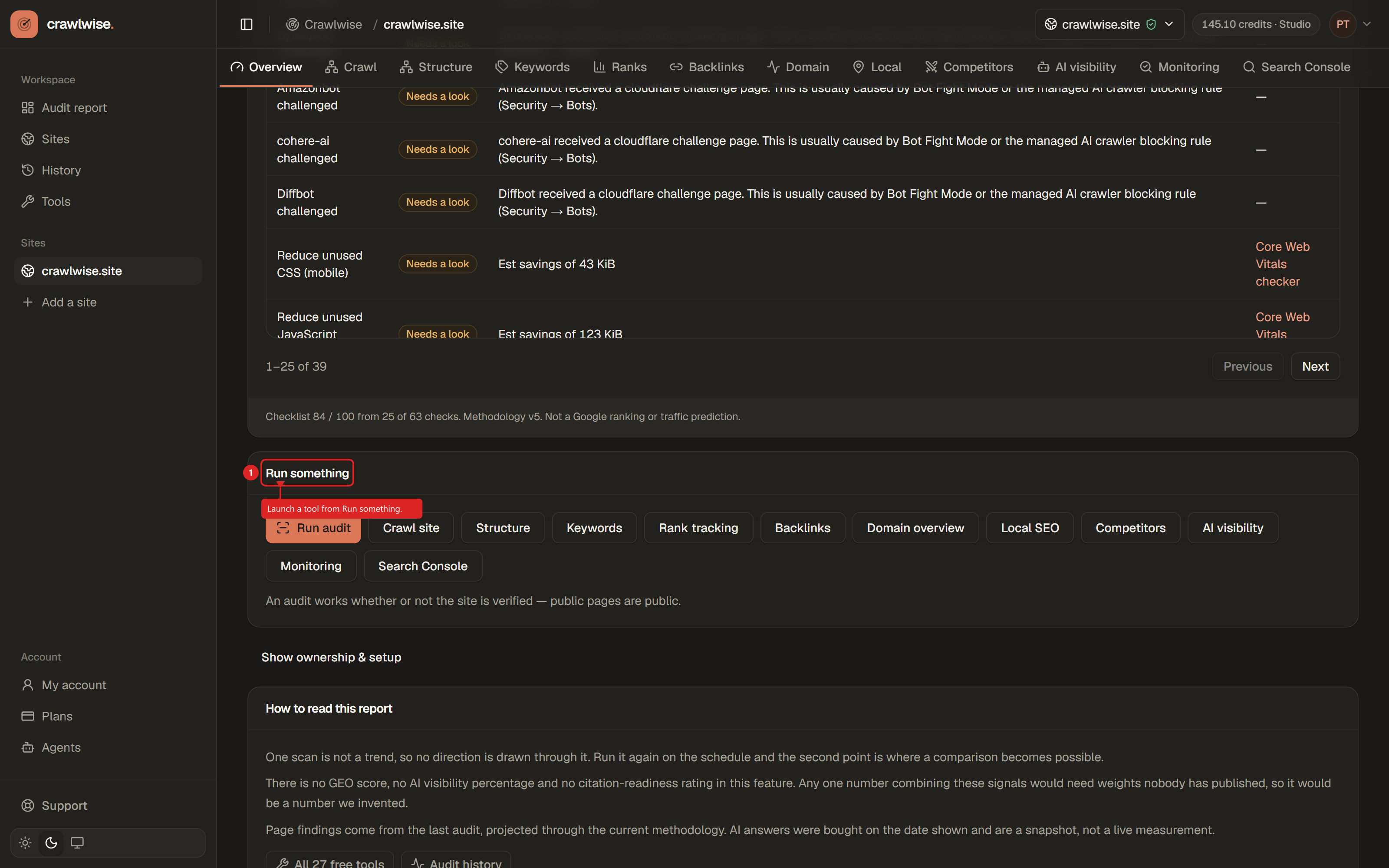
Task: Click the PT avatar
Action: (1343, 24)
